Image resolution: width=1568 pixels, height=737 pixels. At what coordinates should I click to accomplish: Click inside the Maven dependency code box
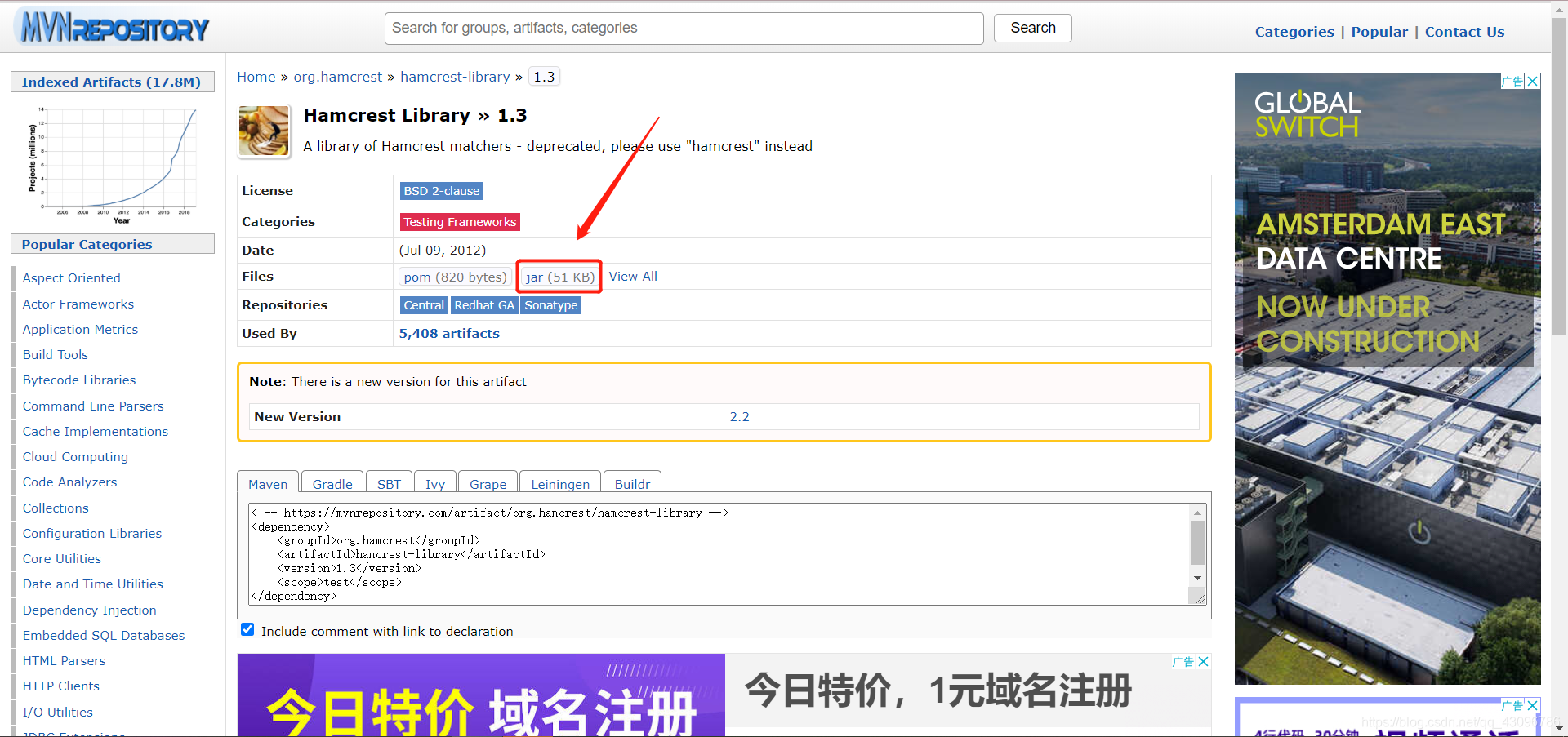pos(719,554)
